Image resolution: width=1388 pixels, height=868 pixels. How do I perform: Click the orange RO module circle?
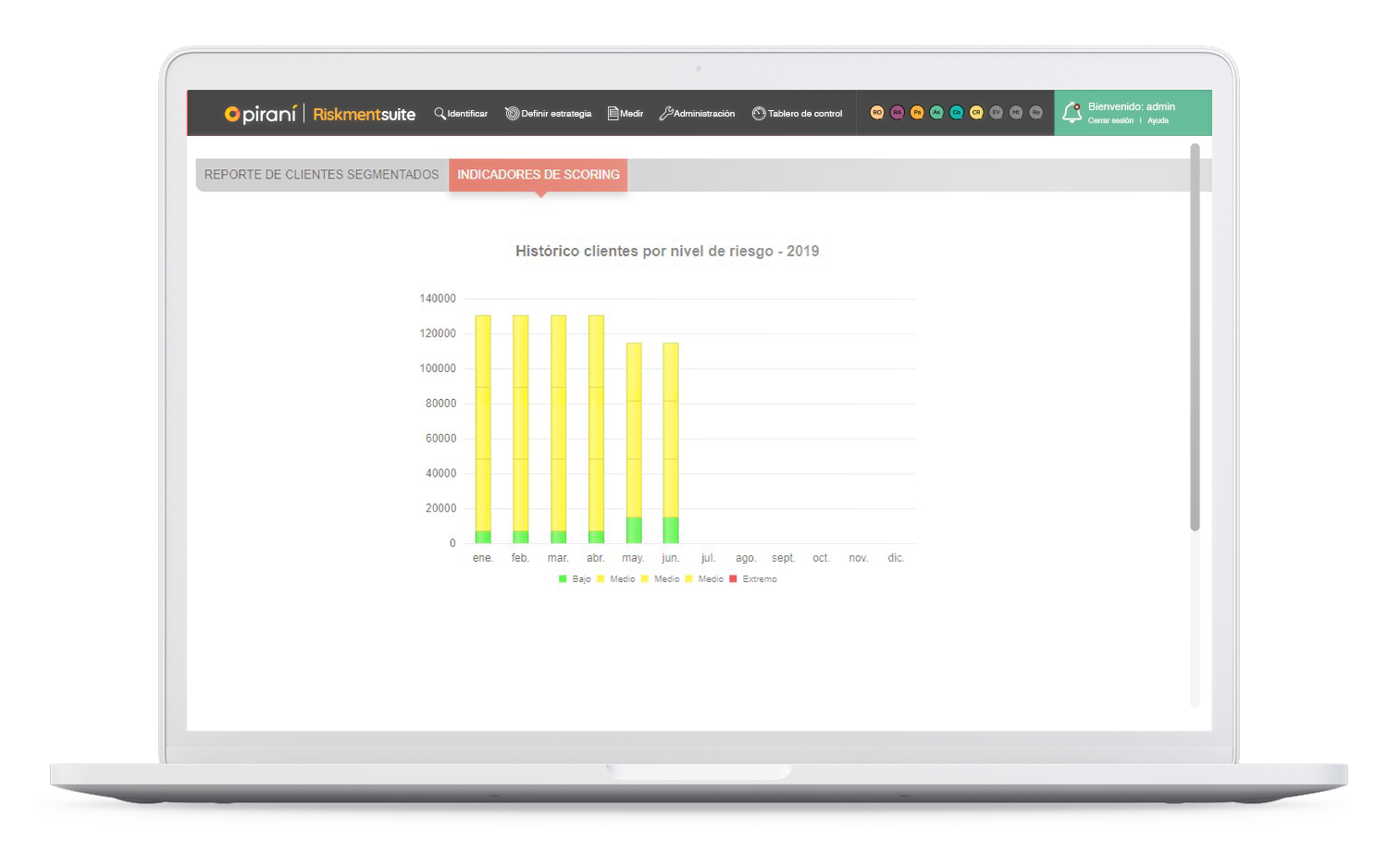tap(877, 113)
